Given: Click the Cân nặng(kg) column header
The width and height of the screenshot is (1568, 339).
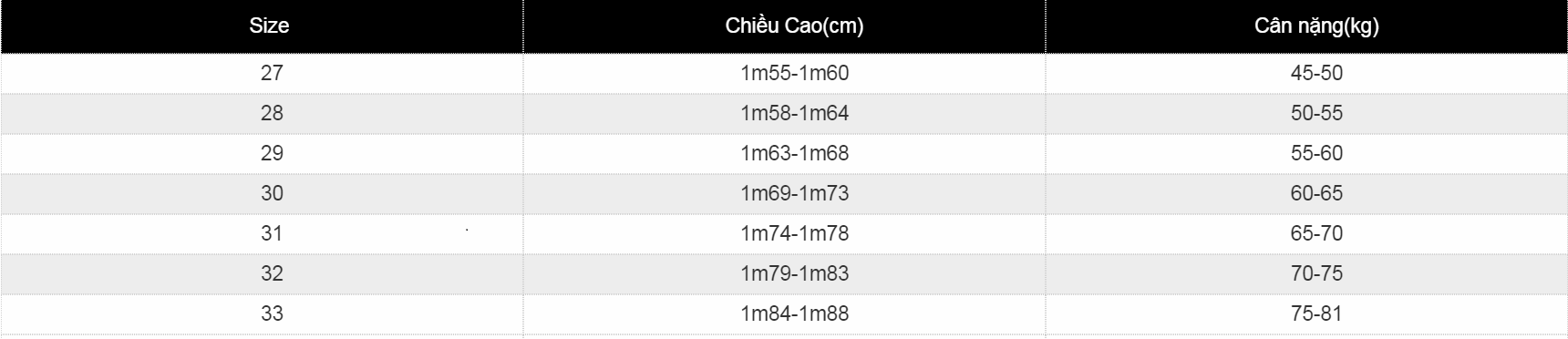Looking at the screenshot, I should click(x=1316, y=26).
